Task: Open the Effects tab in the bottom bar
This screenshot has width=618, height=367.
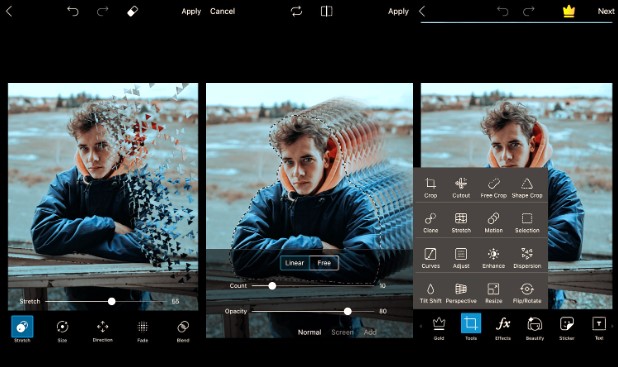Action: coord(503,328)
